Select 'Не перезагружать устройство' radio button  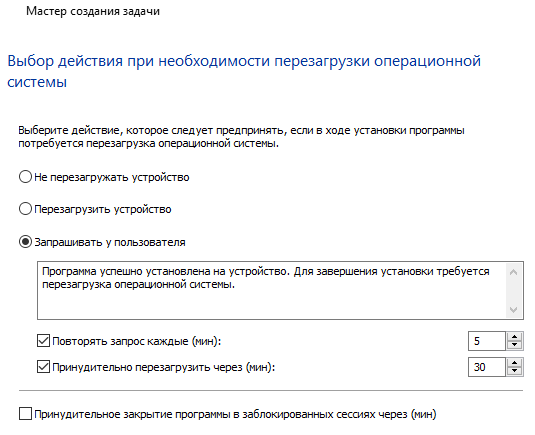coord(25,177)
